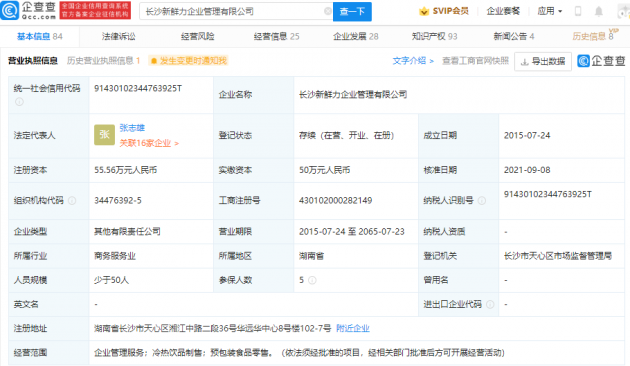Switch to the 法律诉讼 tab
The height and width of the screenshot is (366, 630).
coord(119,37)
